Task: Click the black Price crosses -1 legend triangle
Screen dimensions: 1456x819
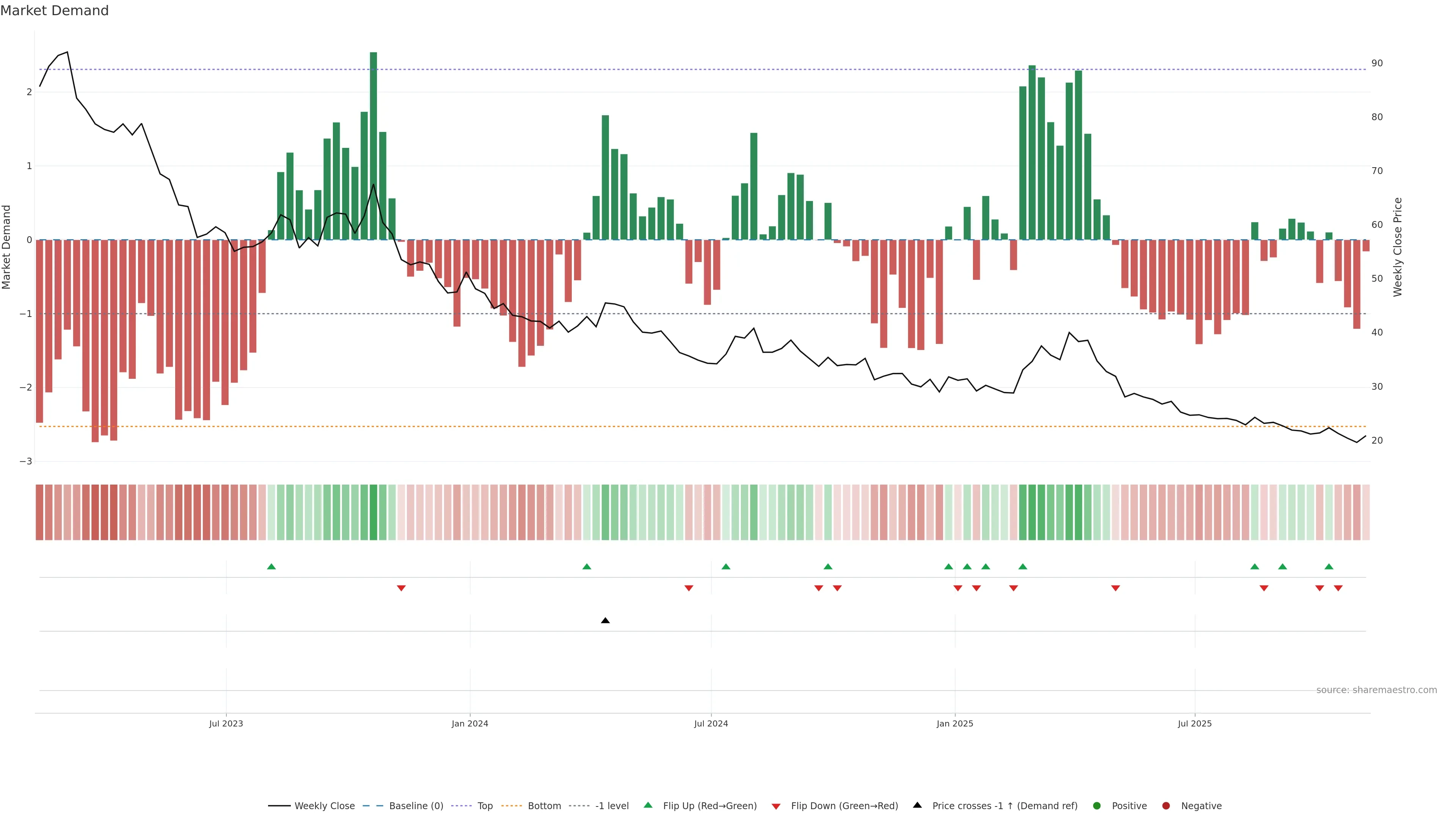Action: [x=917, y=805]
